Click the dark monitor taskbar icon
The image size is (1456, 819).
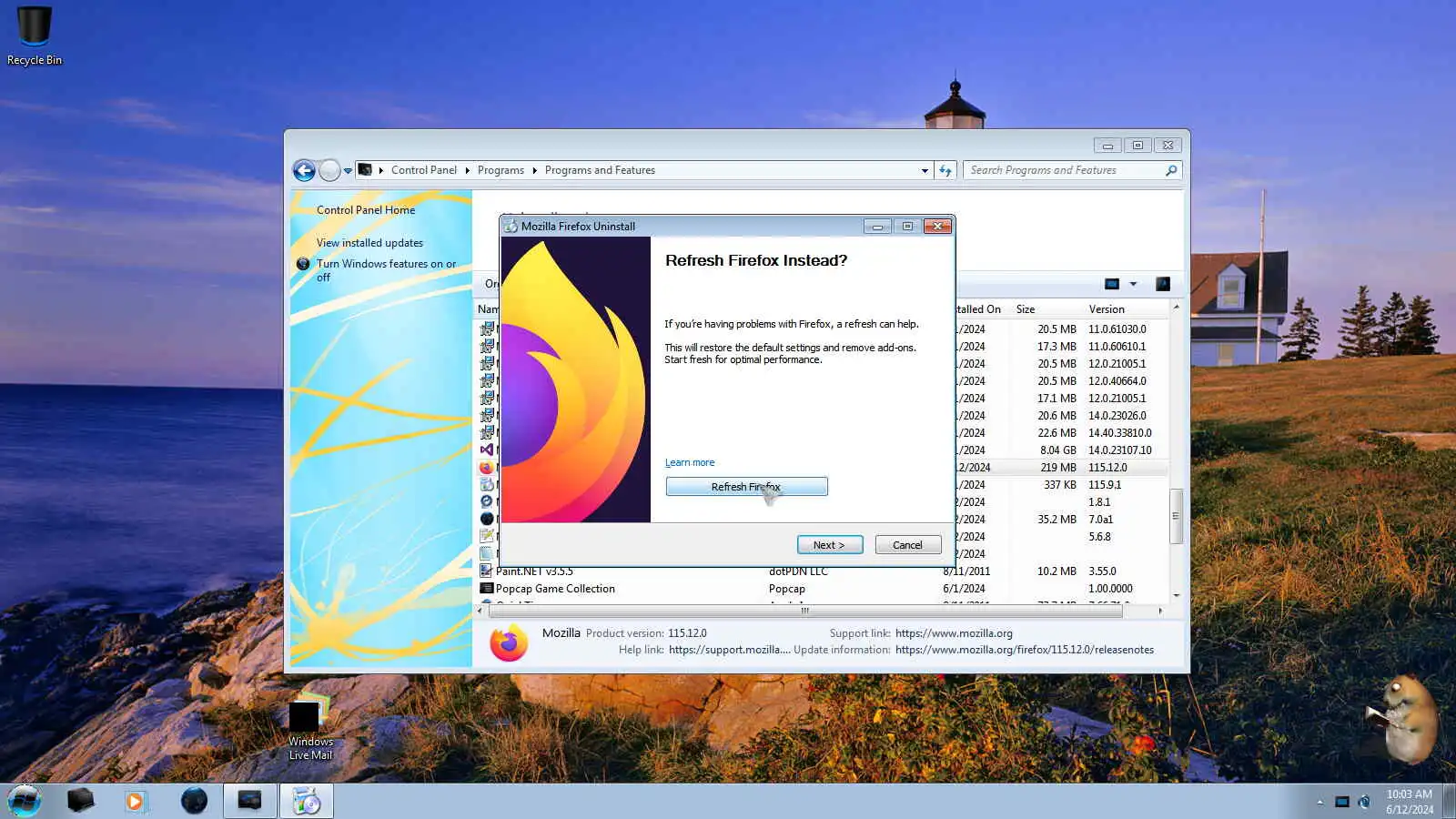pyautogui.click(x=249, y=801)
